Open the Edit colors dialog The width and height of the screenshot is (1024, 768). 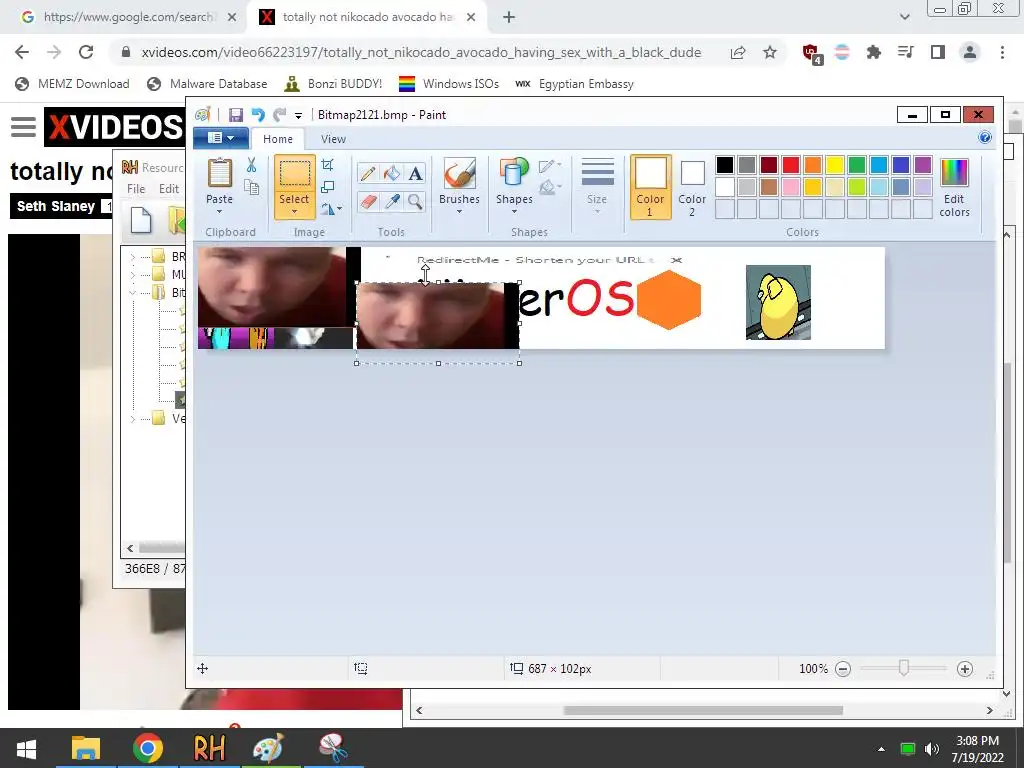pos(954,187)
